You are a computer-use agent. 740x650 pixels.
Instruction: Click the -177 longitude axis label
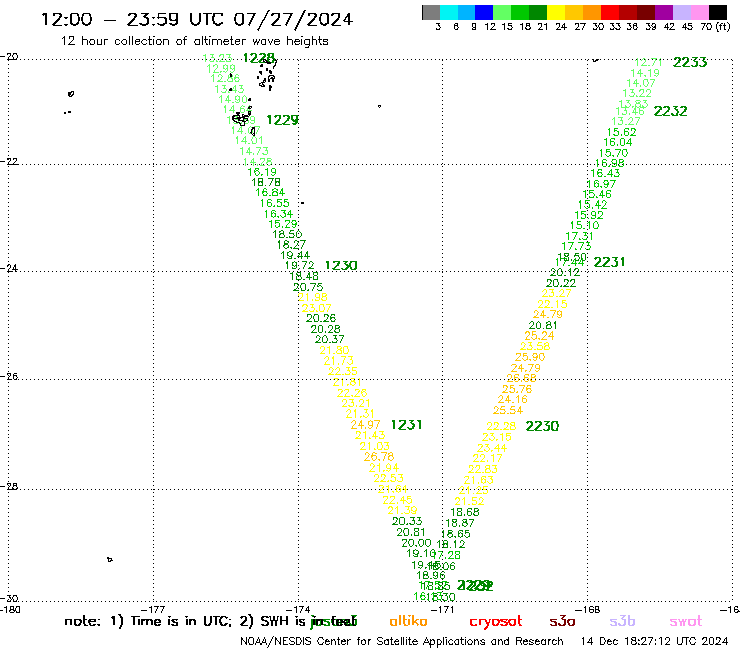[153, 609]
